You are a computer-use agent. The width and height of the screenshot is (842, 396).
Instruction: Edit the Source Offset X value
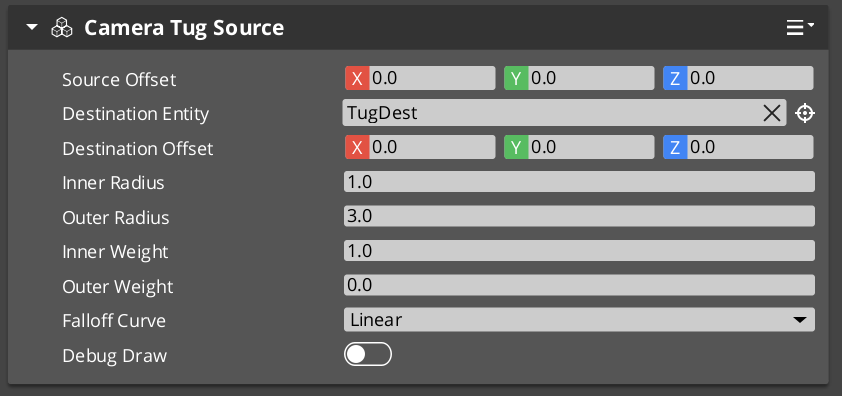[x=432, y=78]
